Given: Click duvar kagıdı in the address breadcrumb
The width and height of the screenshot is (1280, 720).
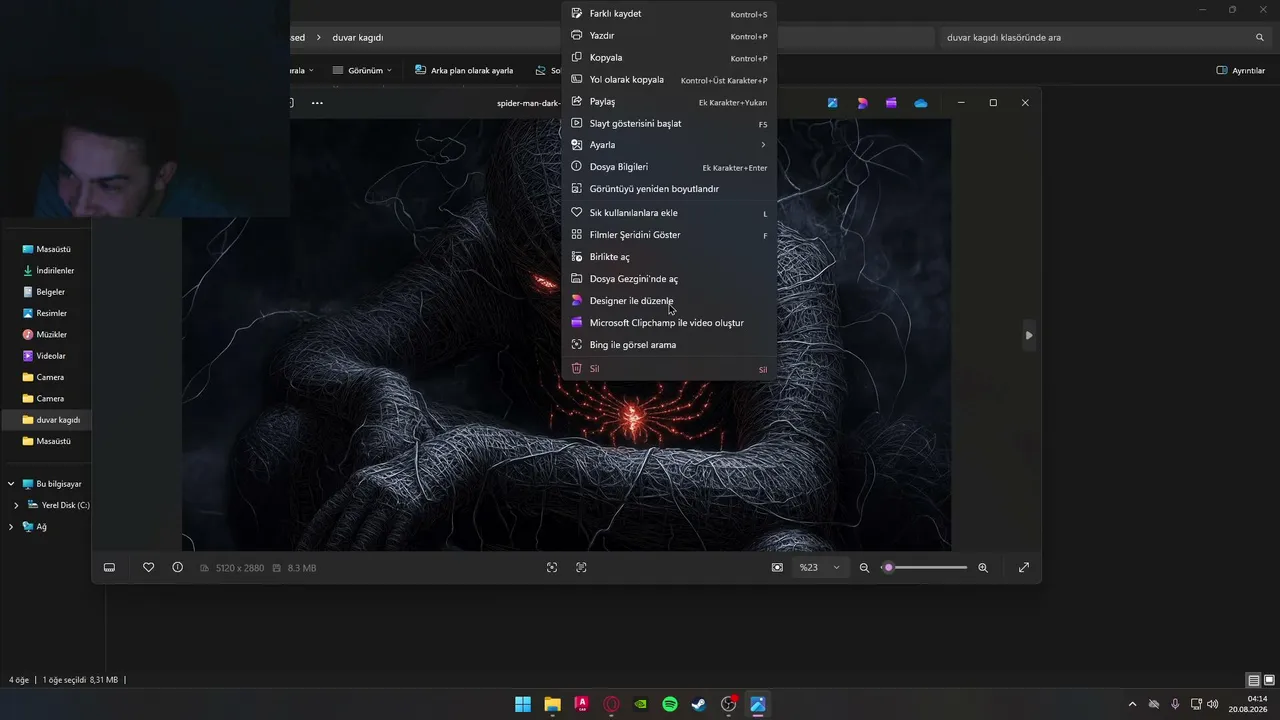Looking at the screenshot, I should pyautogui.click(x=358, y=38).
